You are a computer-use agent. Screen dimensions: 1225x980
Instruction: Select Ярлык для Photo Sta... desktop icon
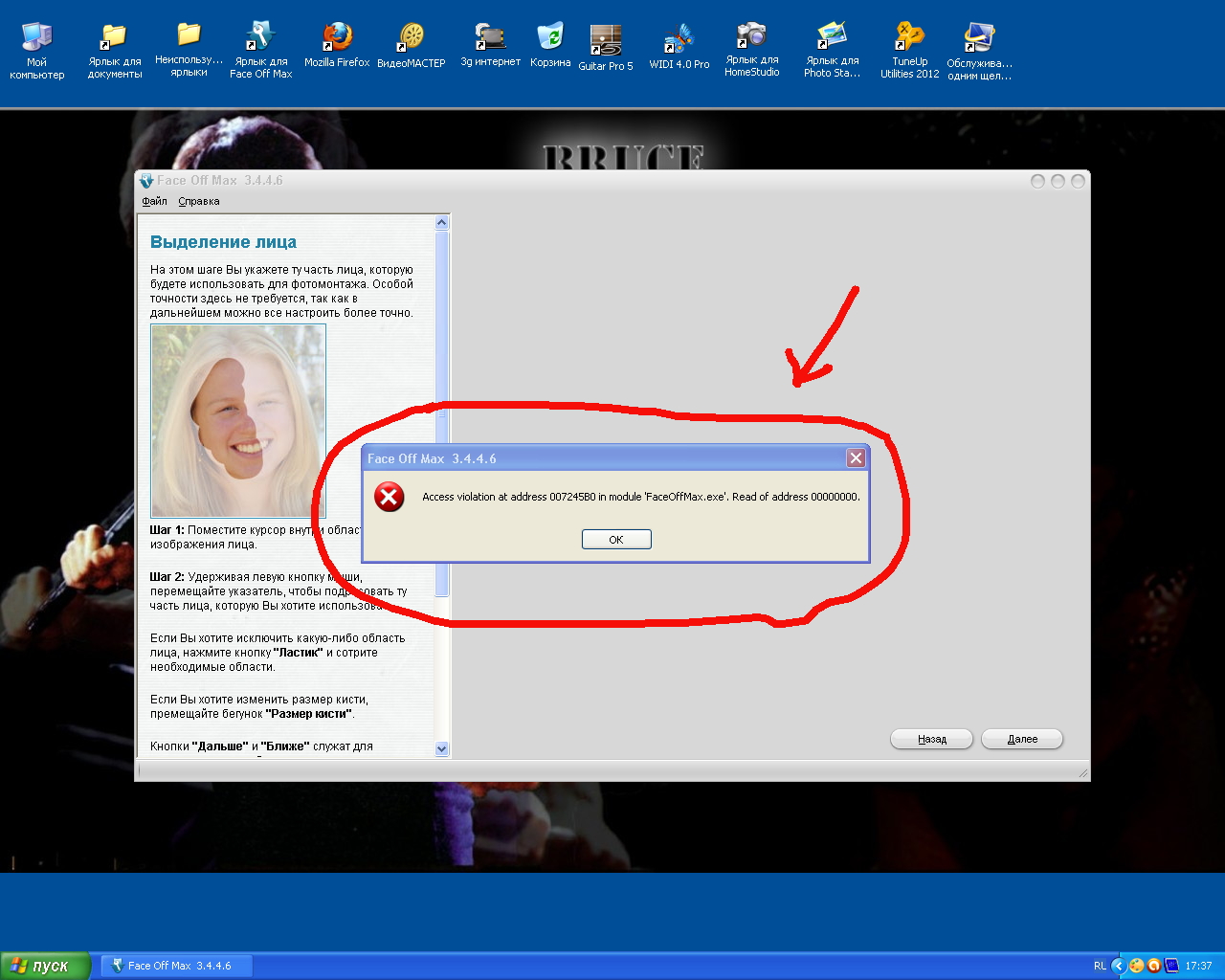[832, 50]
